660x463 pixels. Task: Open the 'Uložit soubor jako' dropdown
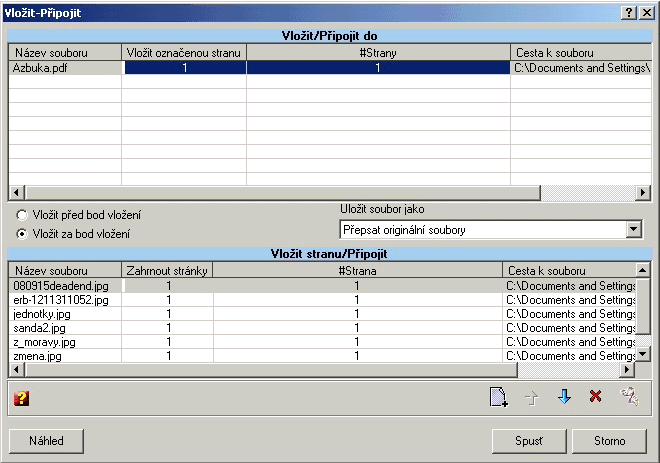(632, 230)
